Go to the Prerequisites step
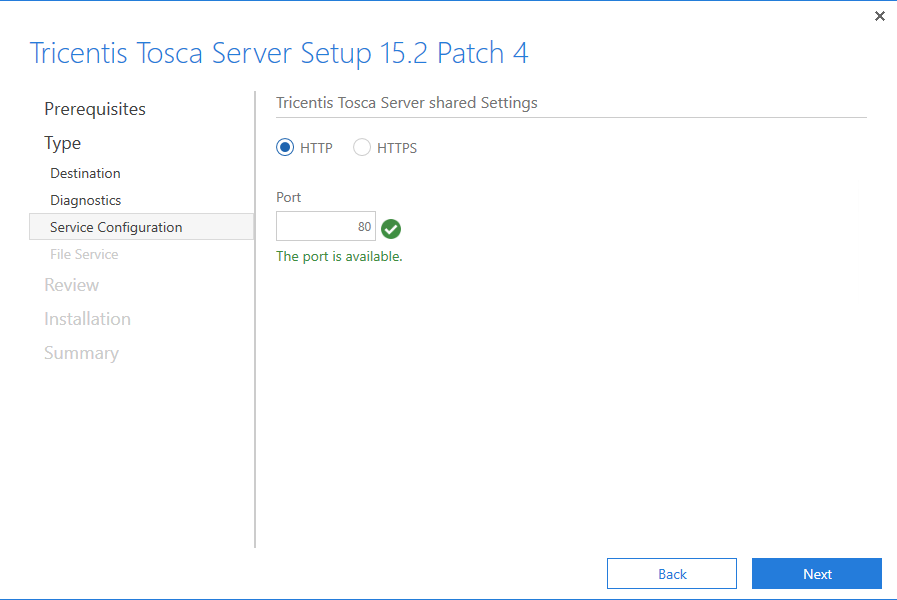The image size is (897, 600). point(95,109)
